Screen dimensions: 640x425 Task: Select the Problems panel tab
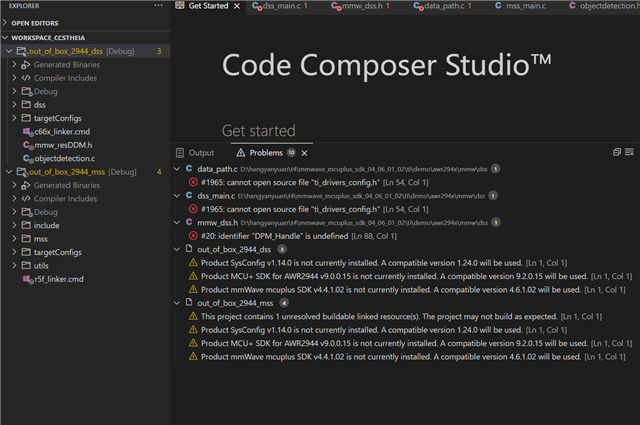(265, 153)
